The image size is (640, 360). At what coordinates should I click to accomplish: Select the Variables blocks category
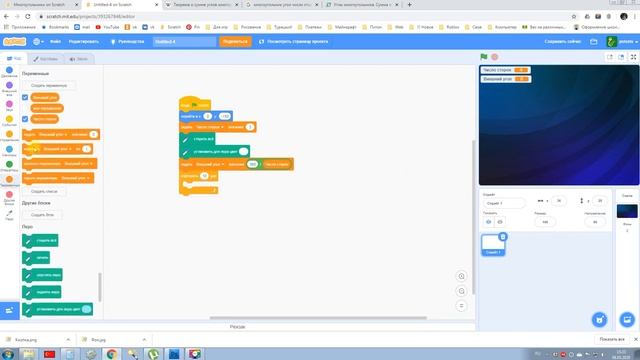pos(9,181)
